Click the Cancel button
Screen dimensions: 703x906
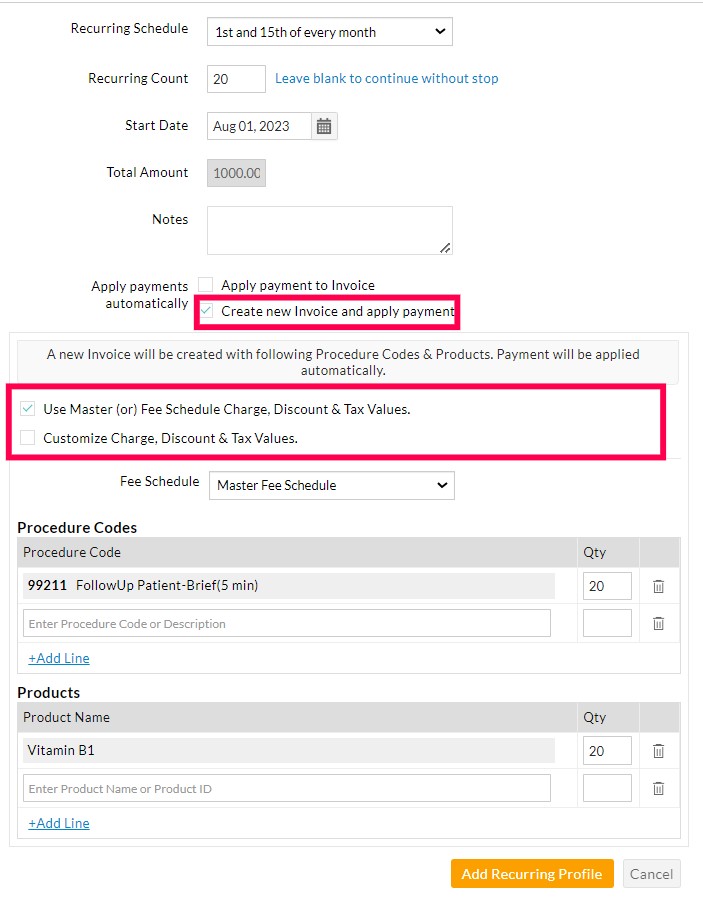click(652, 874)
